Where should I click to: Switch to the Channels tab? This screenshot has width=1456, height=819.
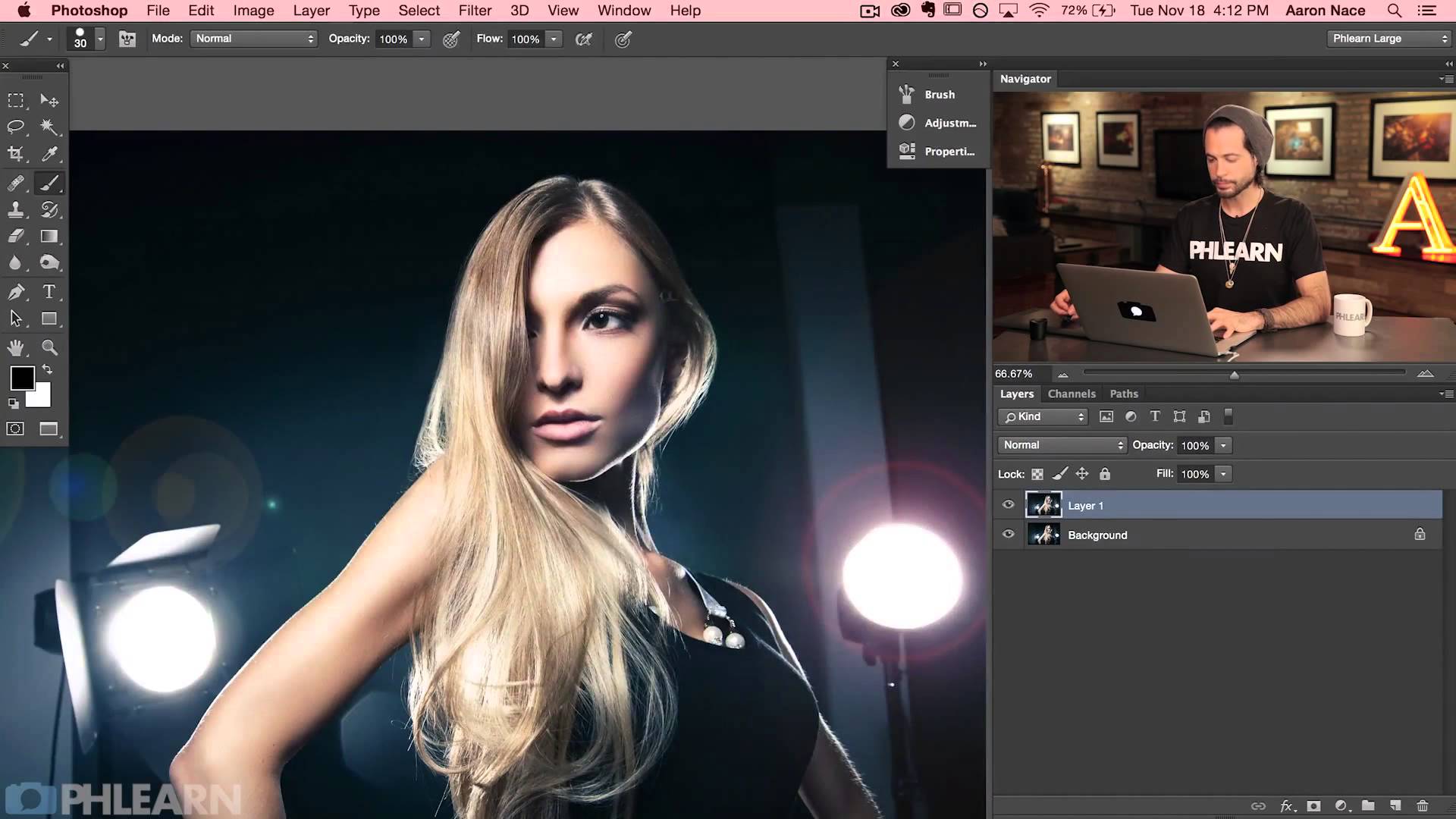tap(1072, 394)
